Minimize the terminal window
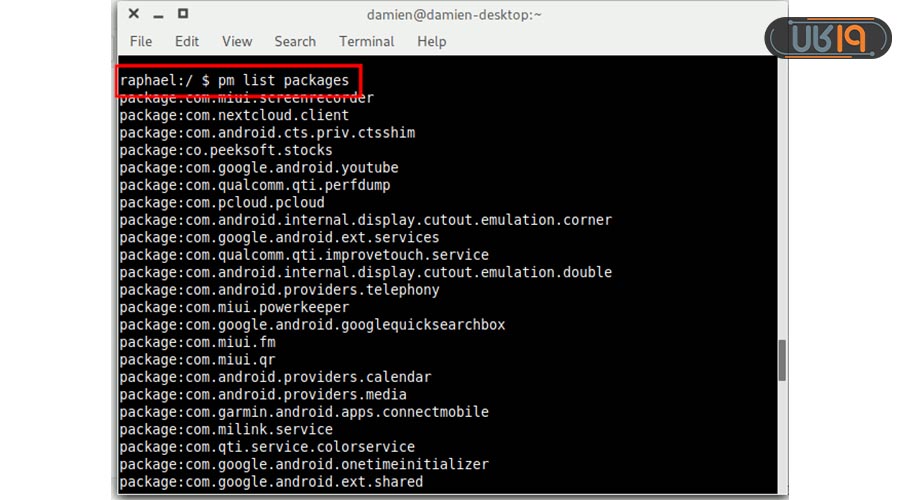 click(x=159, y=14)
